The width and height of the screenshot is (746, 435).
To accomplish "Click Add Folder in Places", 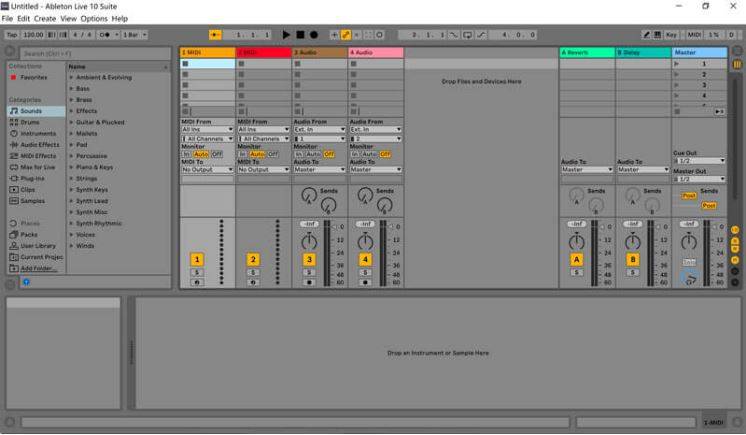I will point(39,268).
